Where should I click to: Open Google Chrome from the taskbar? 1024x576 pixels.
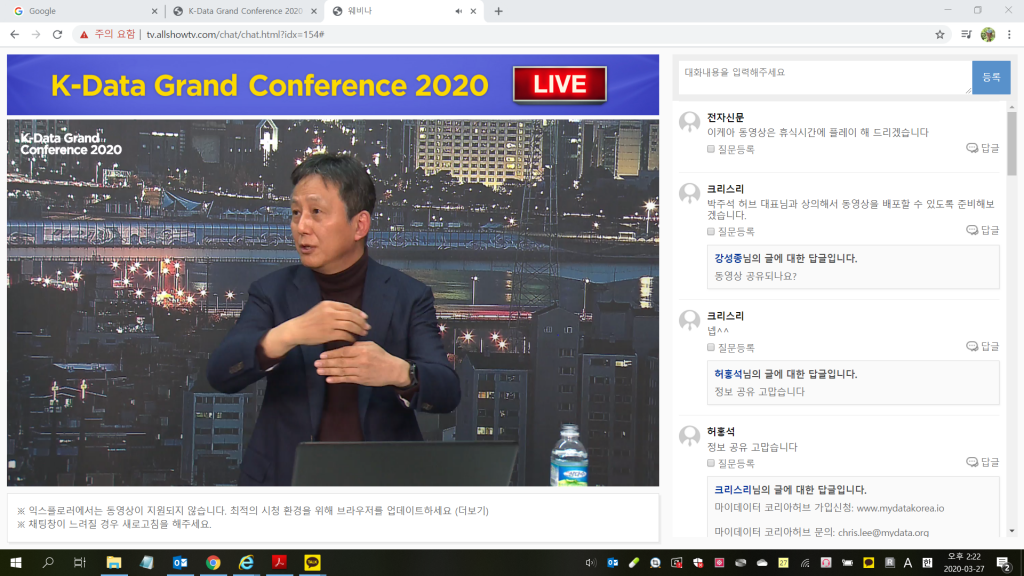point(213,562)
